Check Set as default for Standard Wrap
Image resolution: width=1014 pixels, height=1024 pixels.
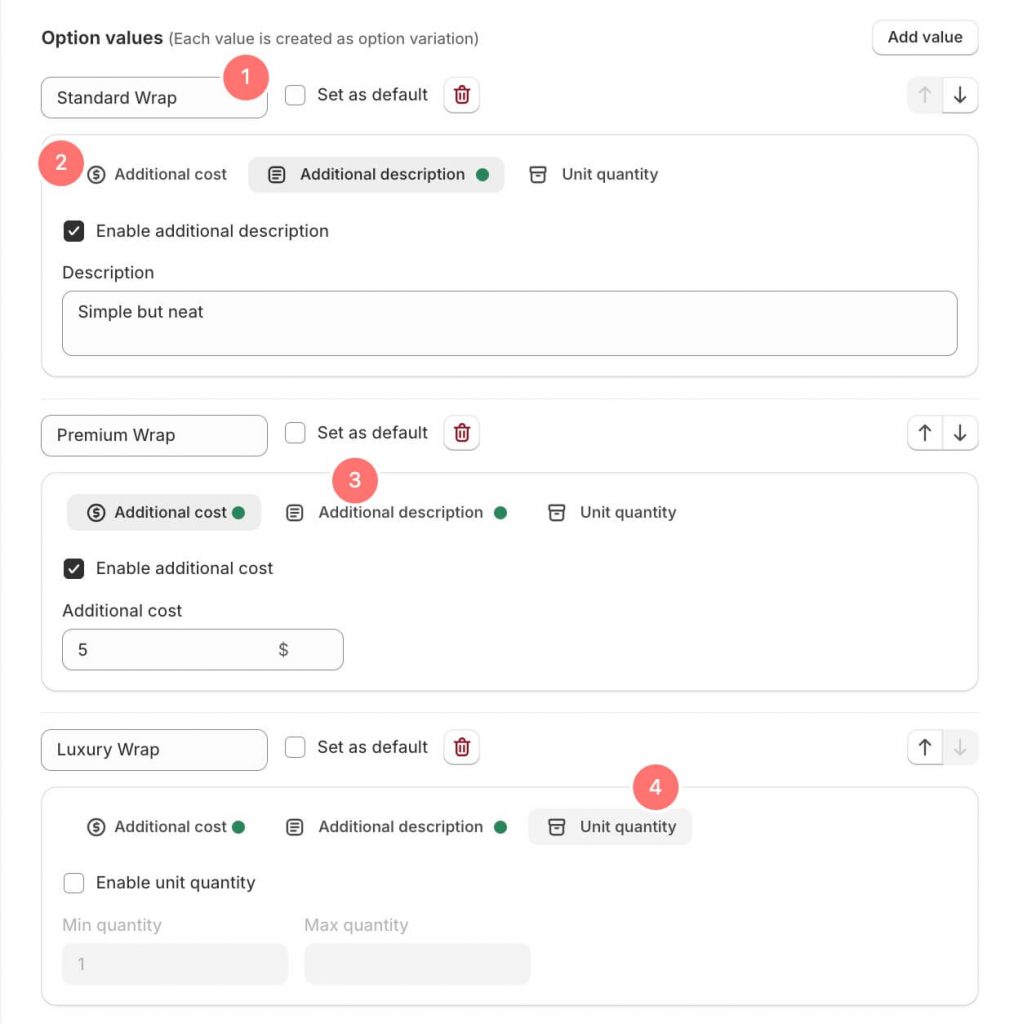click(295, 95)
